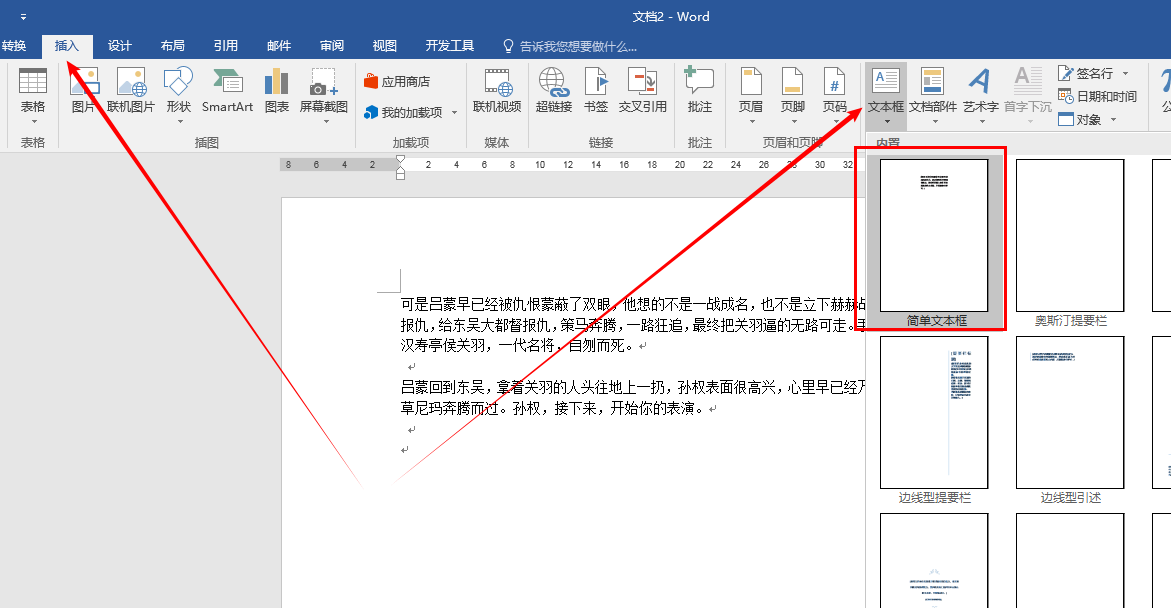The image size is (1171, 608).
Task: Add a 批注 comment
Action: click(x=699, y=91)
